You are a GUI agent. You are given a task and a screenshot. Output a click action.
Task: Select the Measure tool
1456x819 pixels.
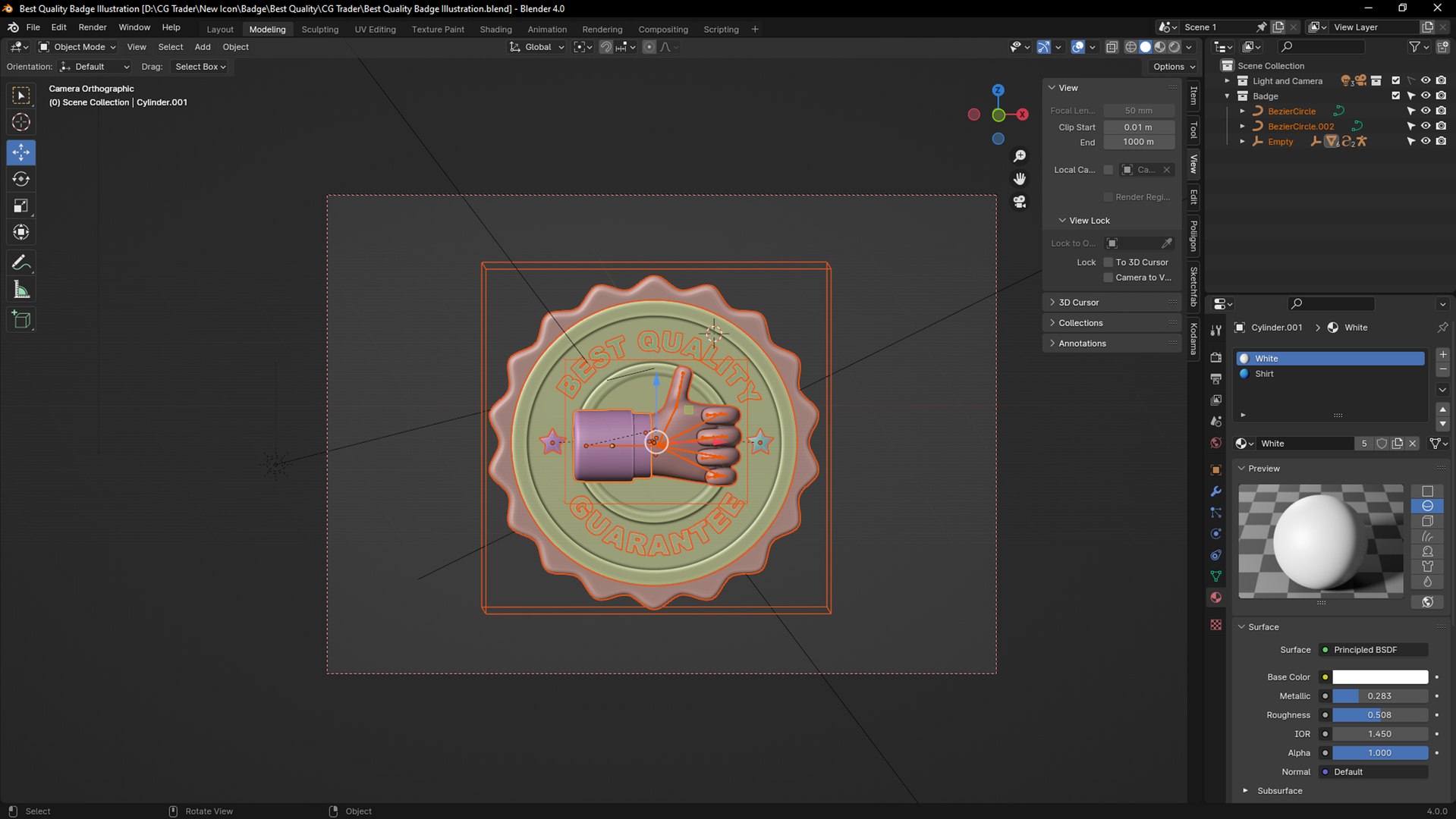(21, 290)
